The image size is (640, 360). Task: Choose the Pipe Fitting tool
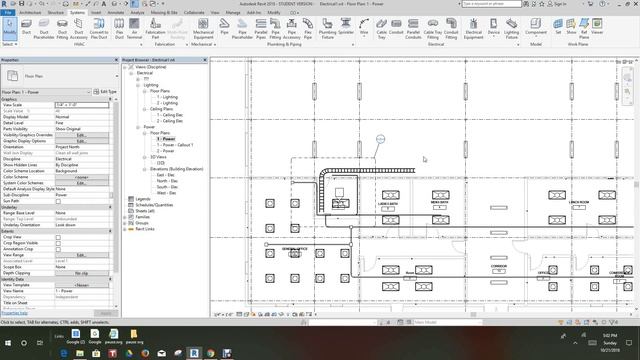tap(275, 29)
